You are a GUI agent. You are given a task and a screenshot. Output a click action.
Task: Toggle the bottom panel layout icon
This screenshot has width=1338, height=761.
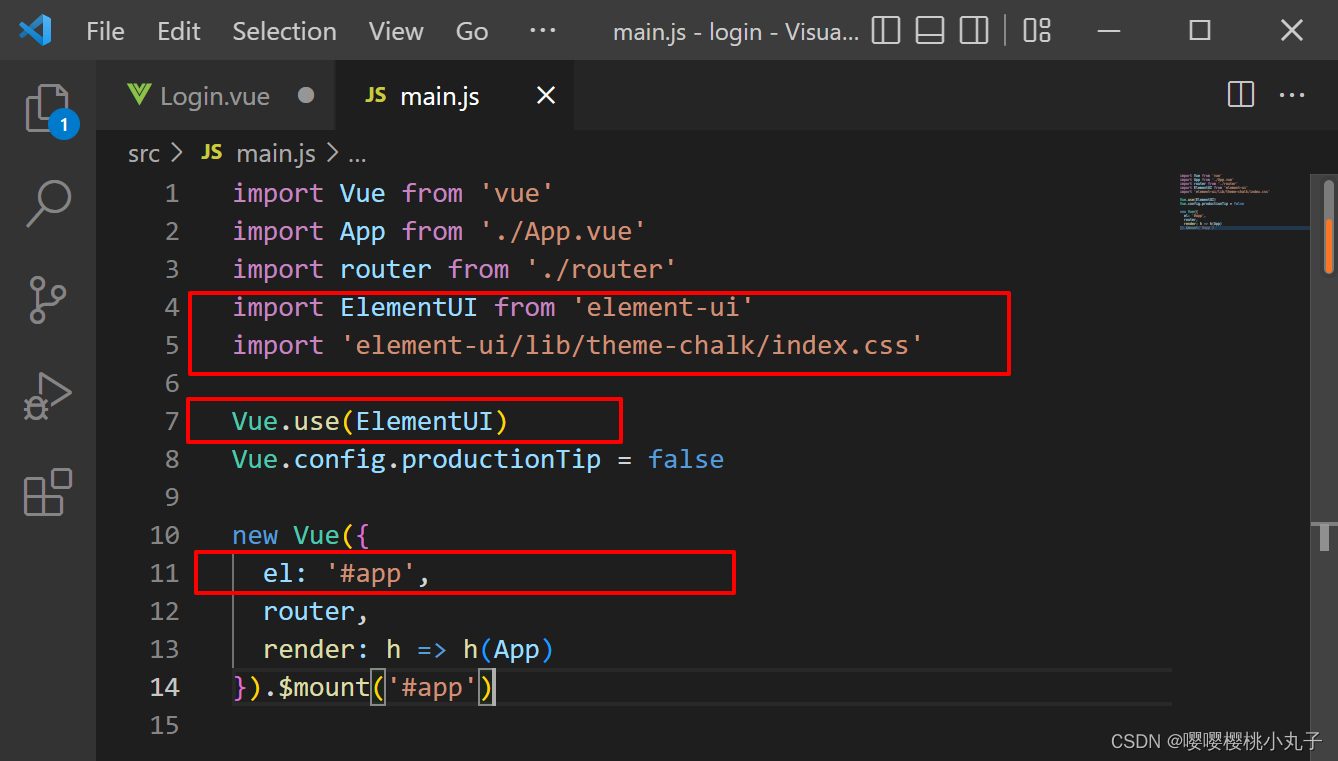(x=930, y=30)
